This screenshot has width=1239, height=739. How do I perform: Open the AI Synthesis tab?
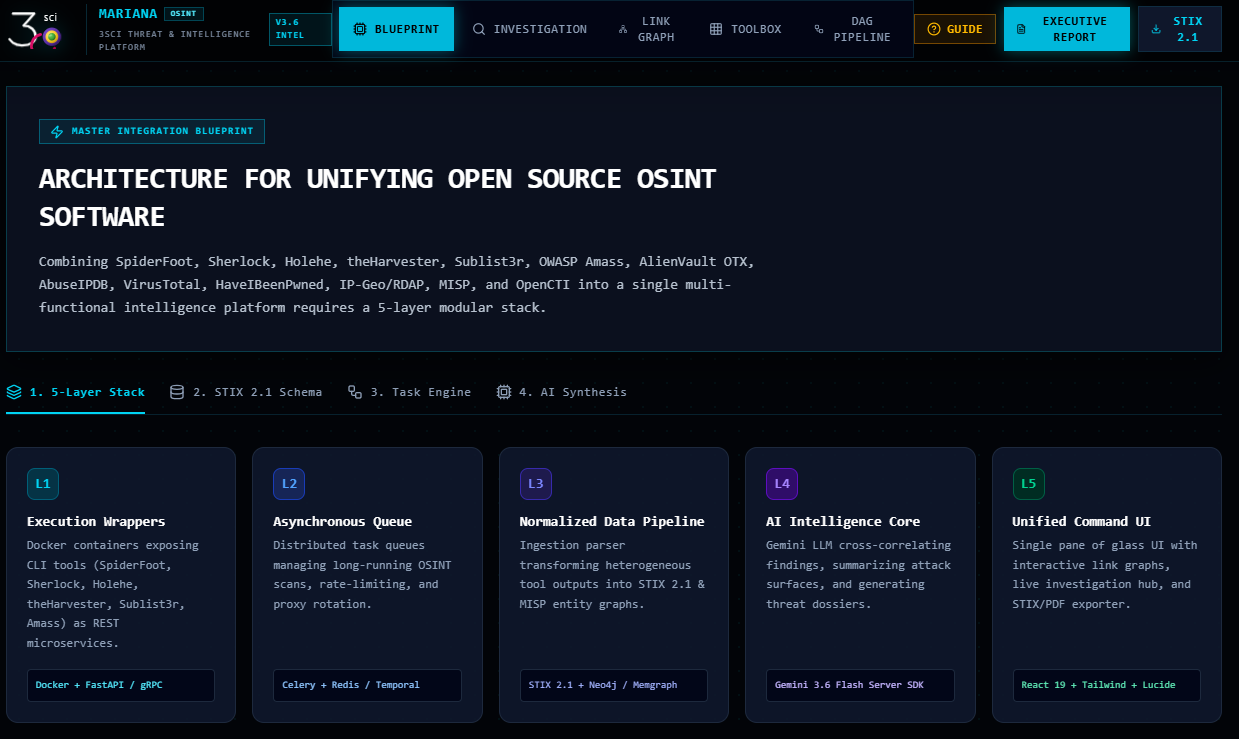tap(562, 392)
